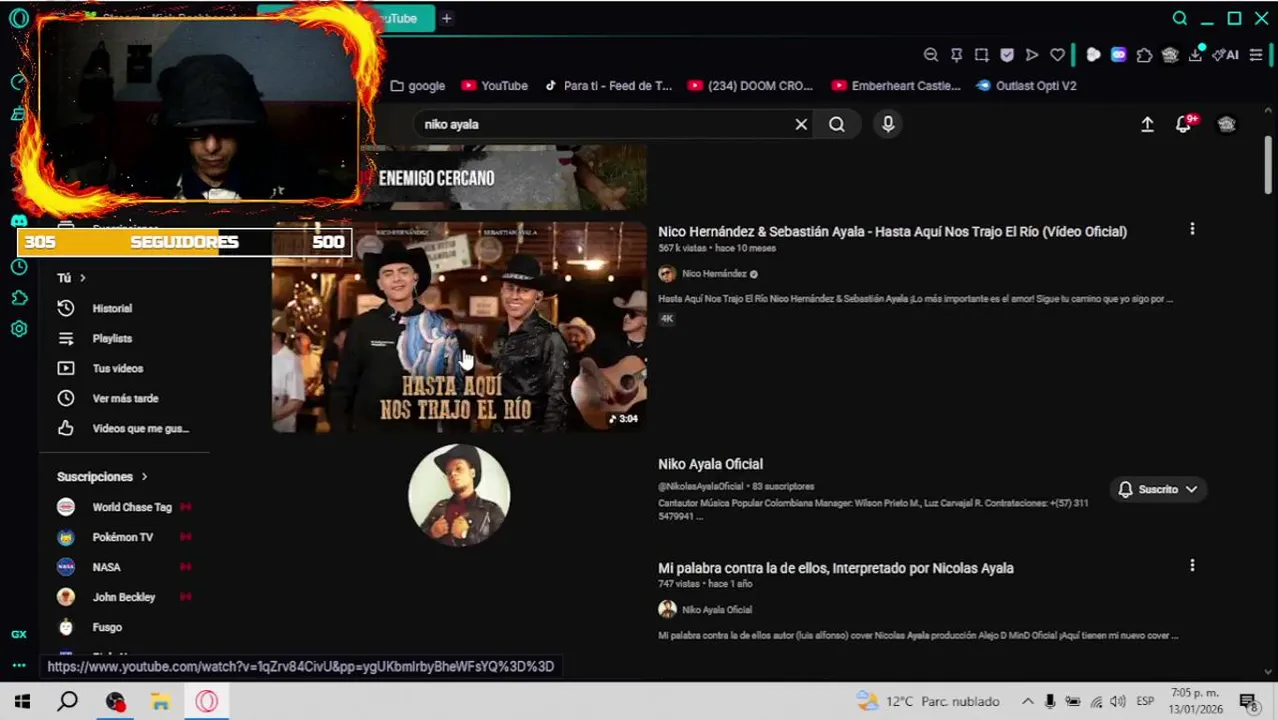Screen dimensions: 1278x720
Task: Open the Easy Setup sliders icon
Action: pyautogui.click(x=1256, y=55)
